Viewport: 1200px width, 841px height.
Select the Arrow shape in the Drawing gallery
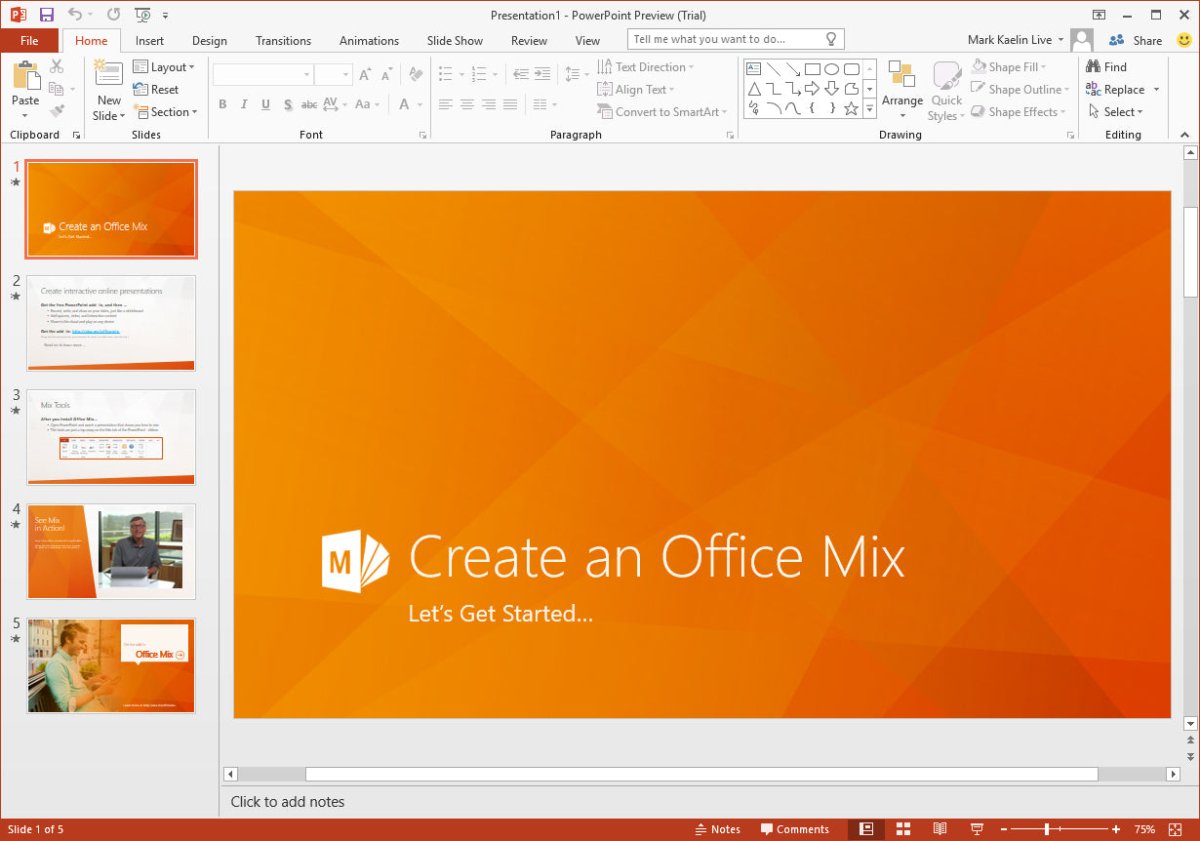pos(793,68)
